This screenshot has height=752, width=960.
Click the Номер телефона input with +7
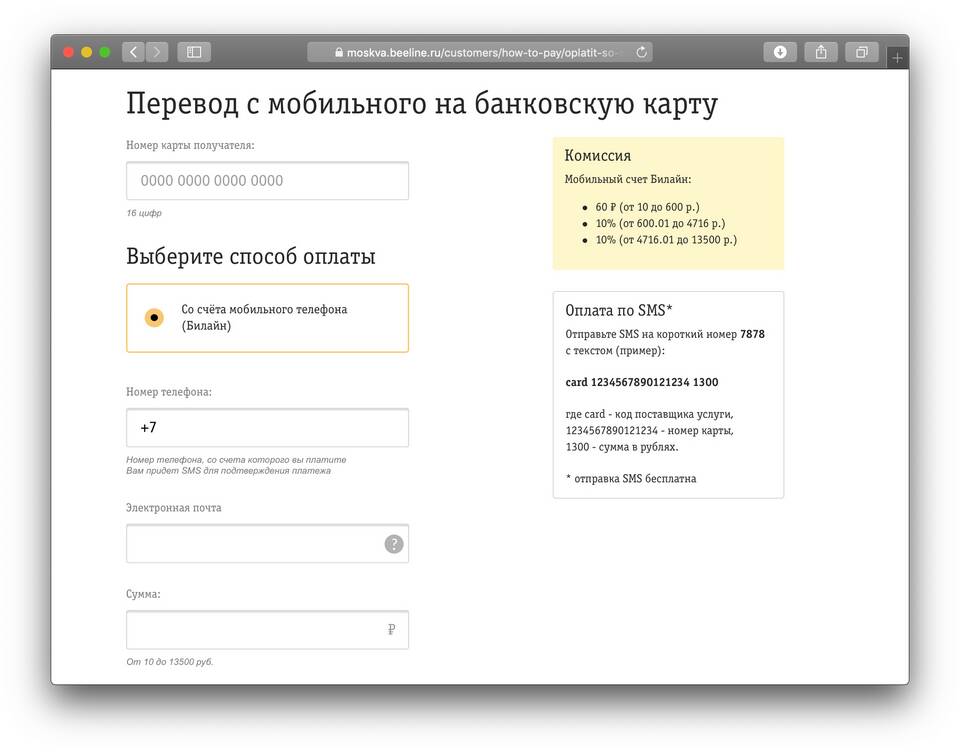coord(267,428)
